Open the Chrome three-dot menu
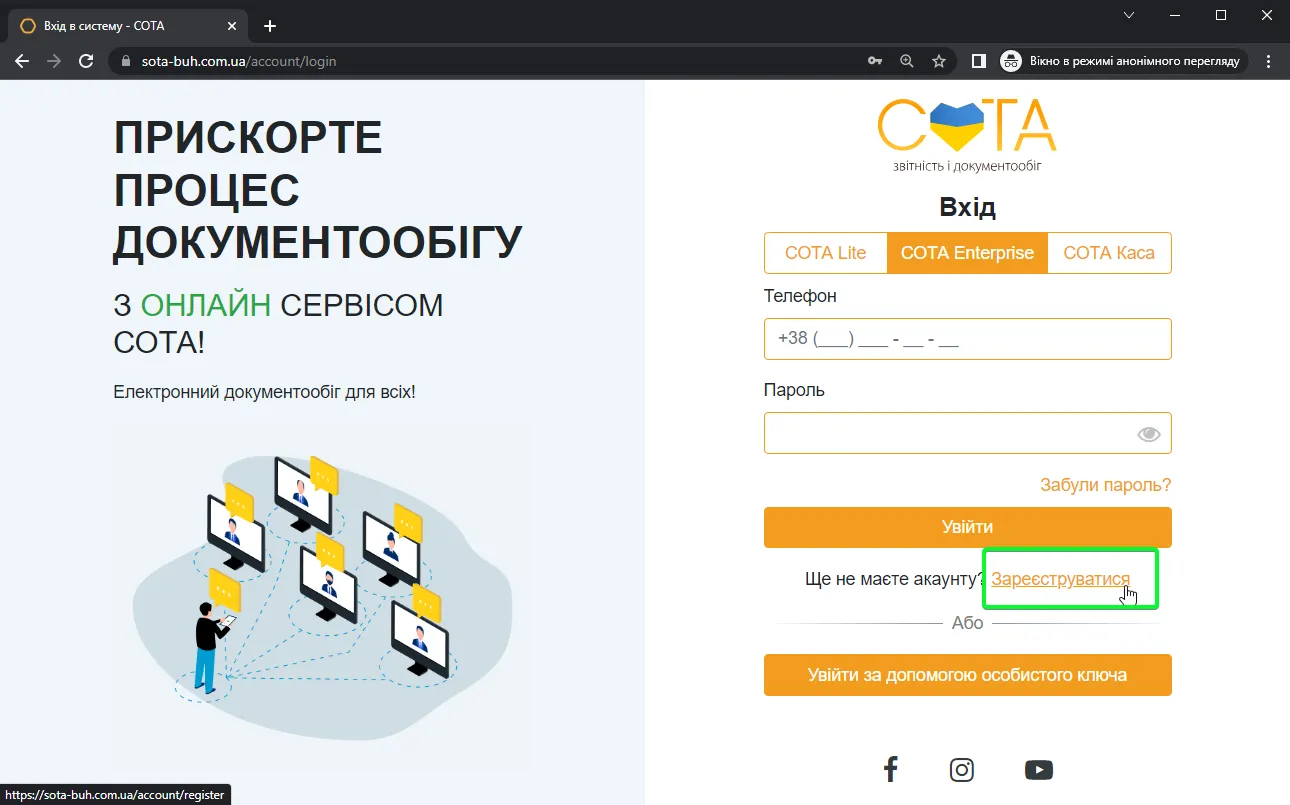This screenshot has width=1290, height=805. pos(1269,61)
